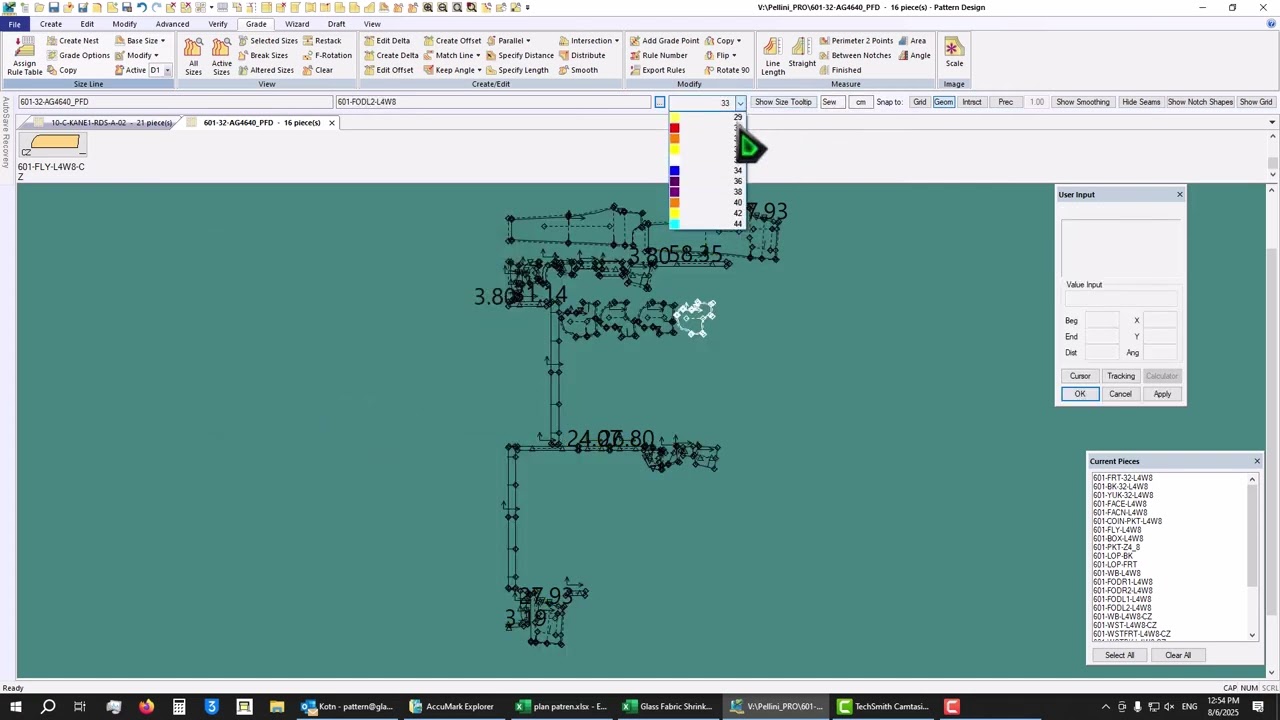Viewport: 1280px width, 720px height.
Task: Pick the purple swatch for size 38
Action: click(x=674, y=192)
